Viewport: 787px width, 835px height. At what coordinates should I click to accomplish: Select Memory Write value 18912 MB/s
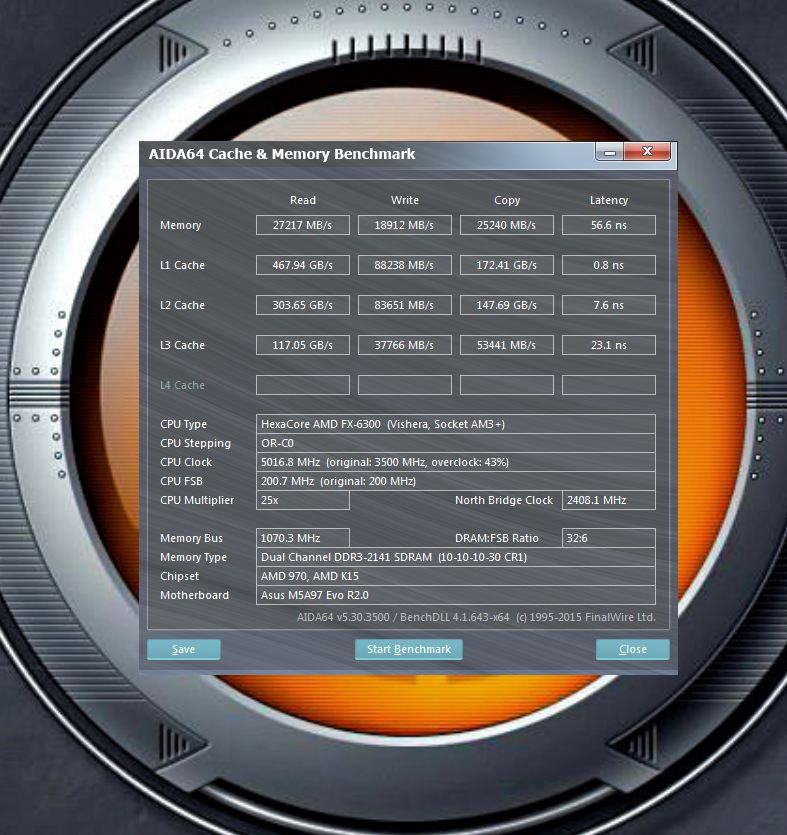405,225
